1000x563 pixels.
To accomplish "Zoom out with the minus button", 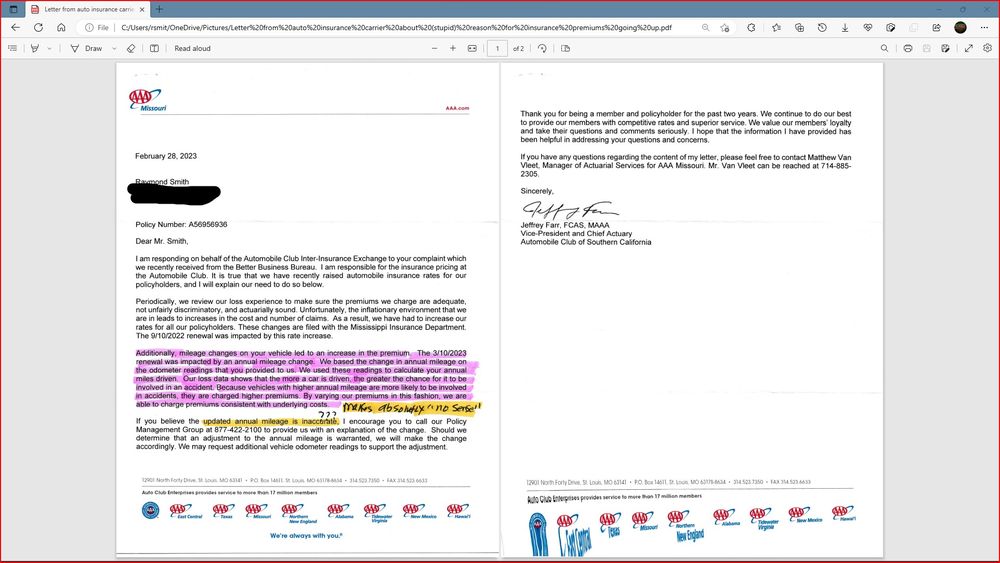I will point(434,48).
